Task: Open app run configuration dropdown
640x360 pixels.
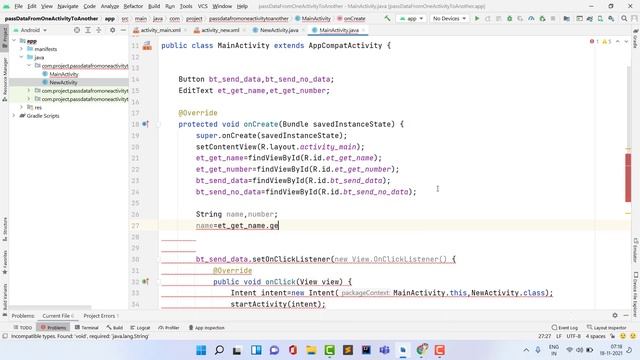Action: 411,18
